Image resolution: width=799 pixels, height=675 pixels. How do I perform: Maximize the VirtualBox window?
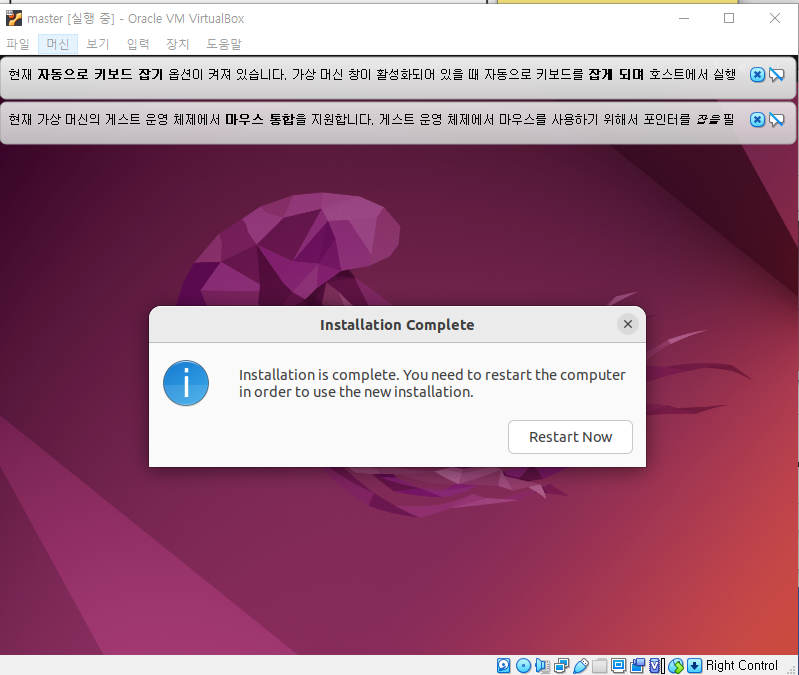point(729,18)
